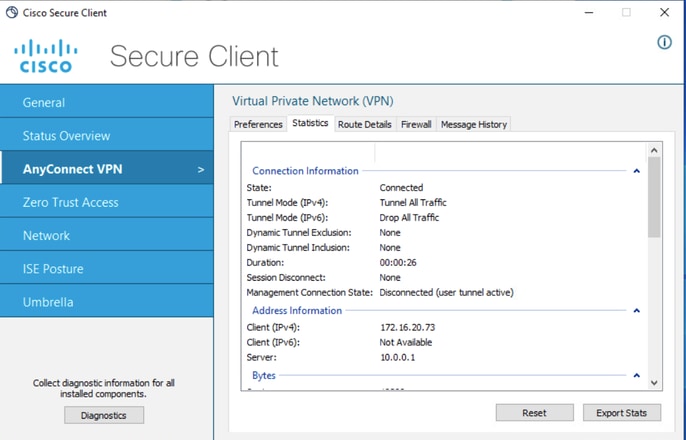The height and width of the screenshot is (440, 686).
Task: Click the Reset button
Action: click(535, 412)
